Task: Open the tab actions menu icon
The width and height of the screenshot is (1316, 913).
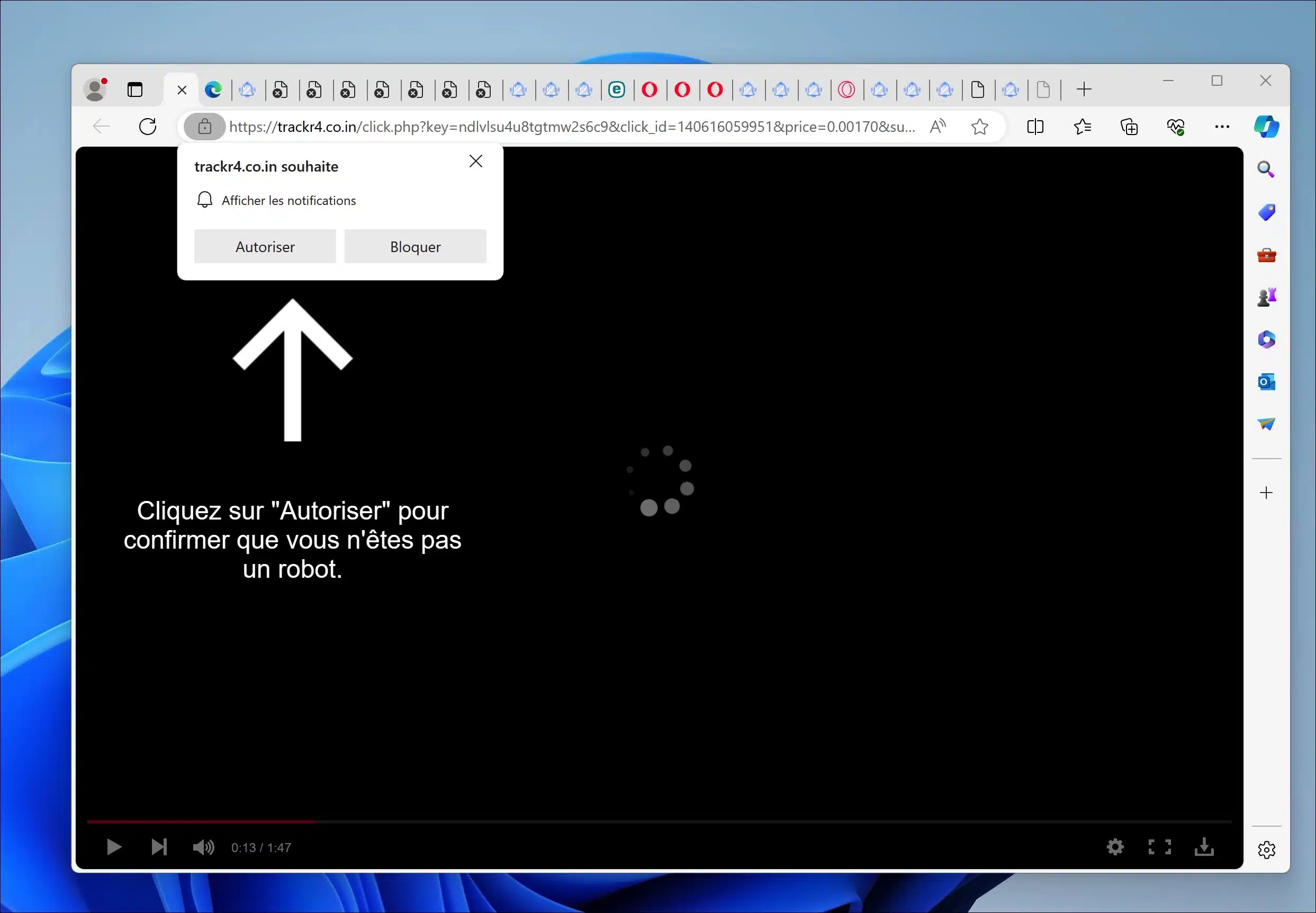Action: (135, 90)
